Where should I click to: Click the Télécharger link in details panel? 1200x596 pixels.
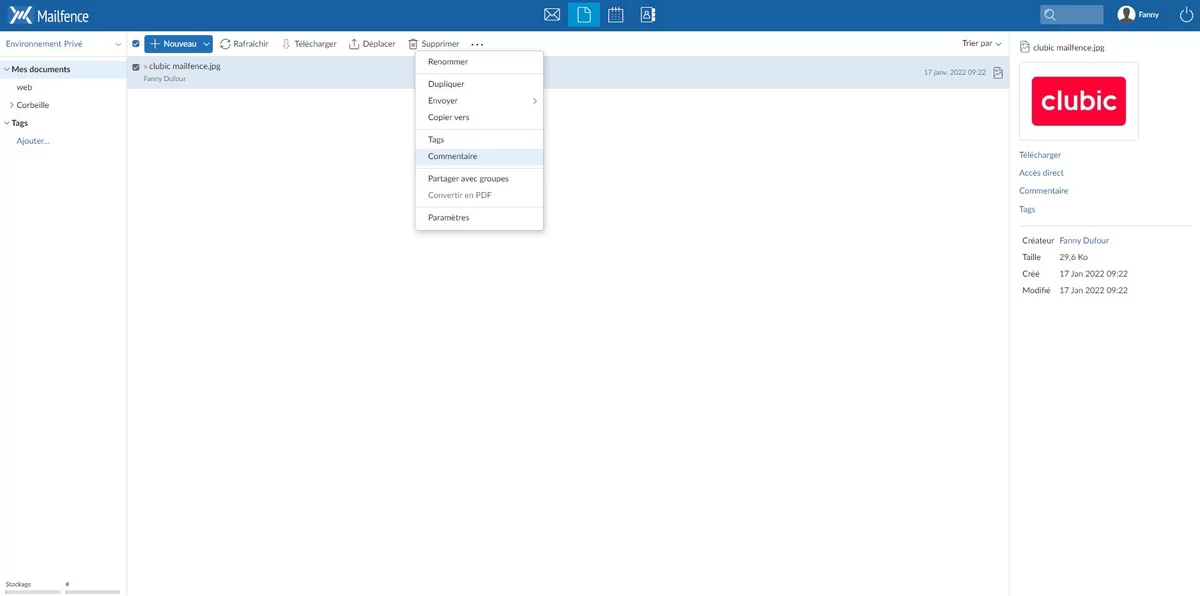pos(1040,155)
